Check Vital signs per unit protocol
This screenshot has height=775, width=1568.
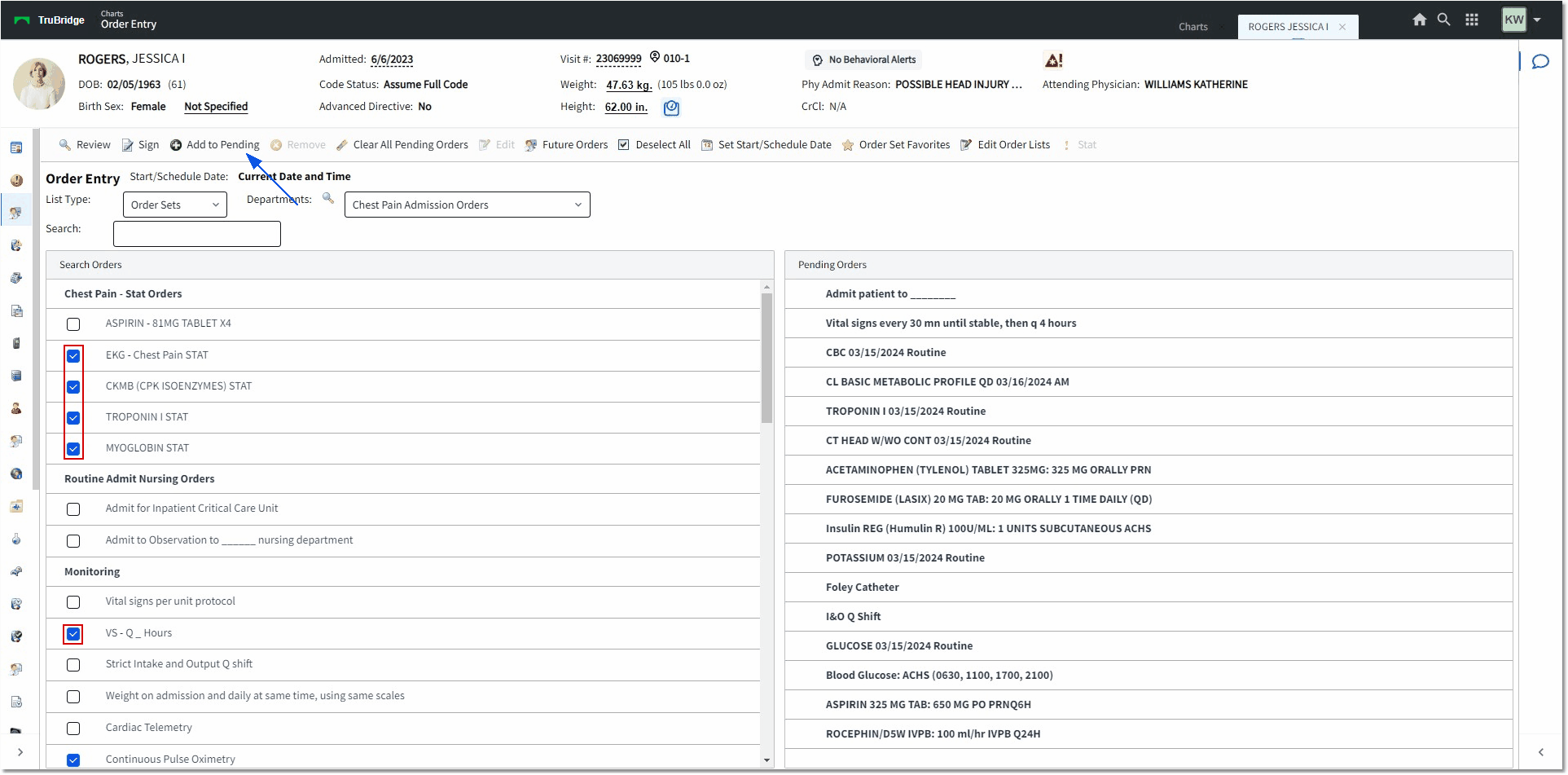pyautogui.click(x=73, y=602)
